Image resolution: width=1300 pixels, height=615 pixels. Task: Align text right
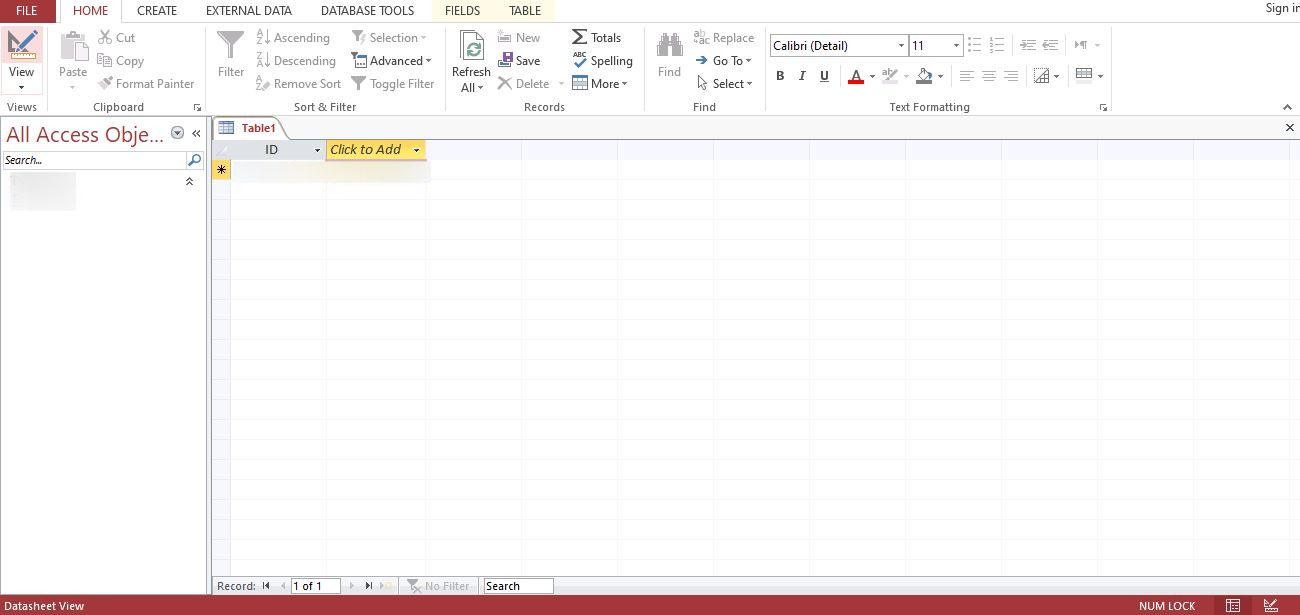1011,76
